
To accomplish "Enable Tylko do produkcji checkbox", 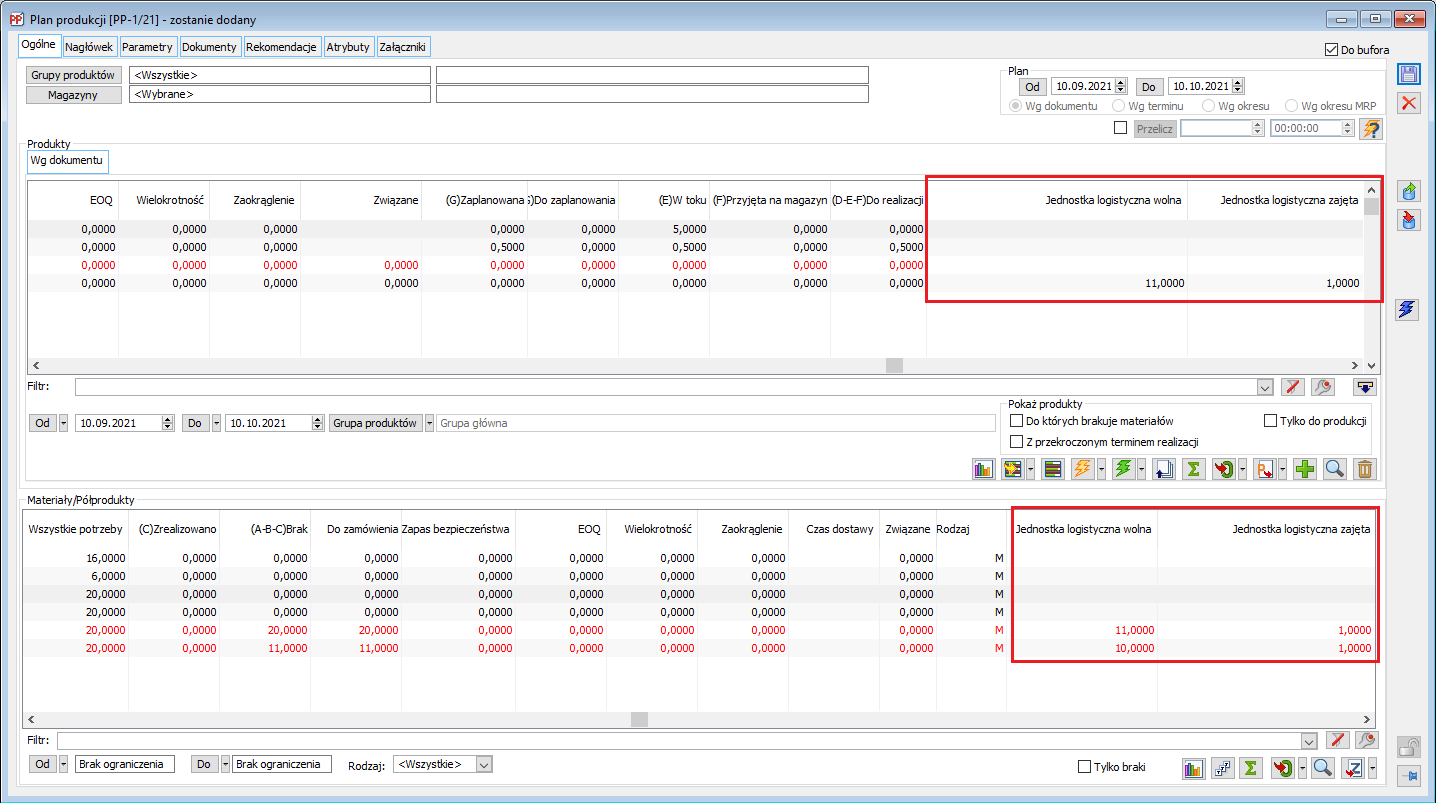I will click(1271, 421).
